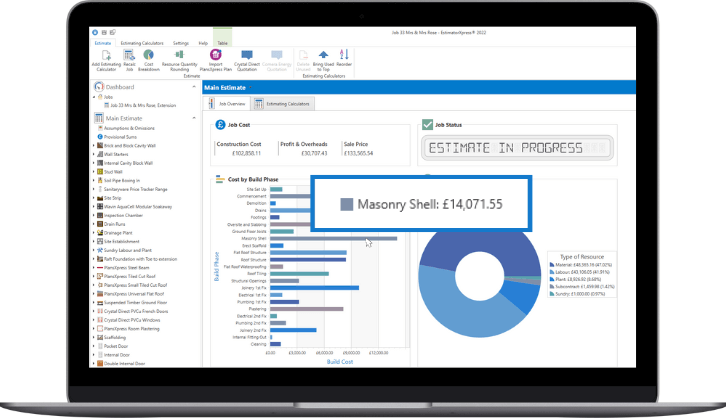Expand the Brick and Block Cavity Wall item

(x=94, y=145)
